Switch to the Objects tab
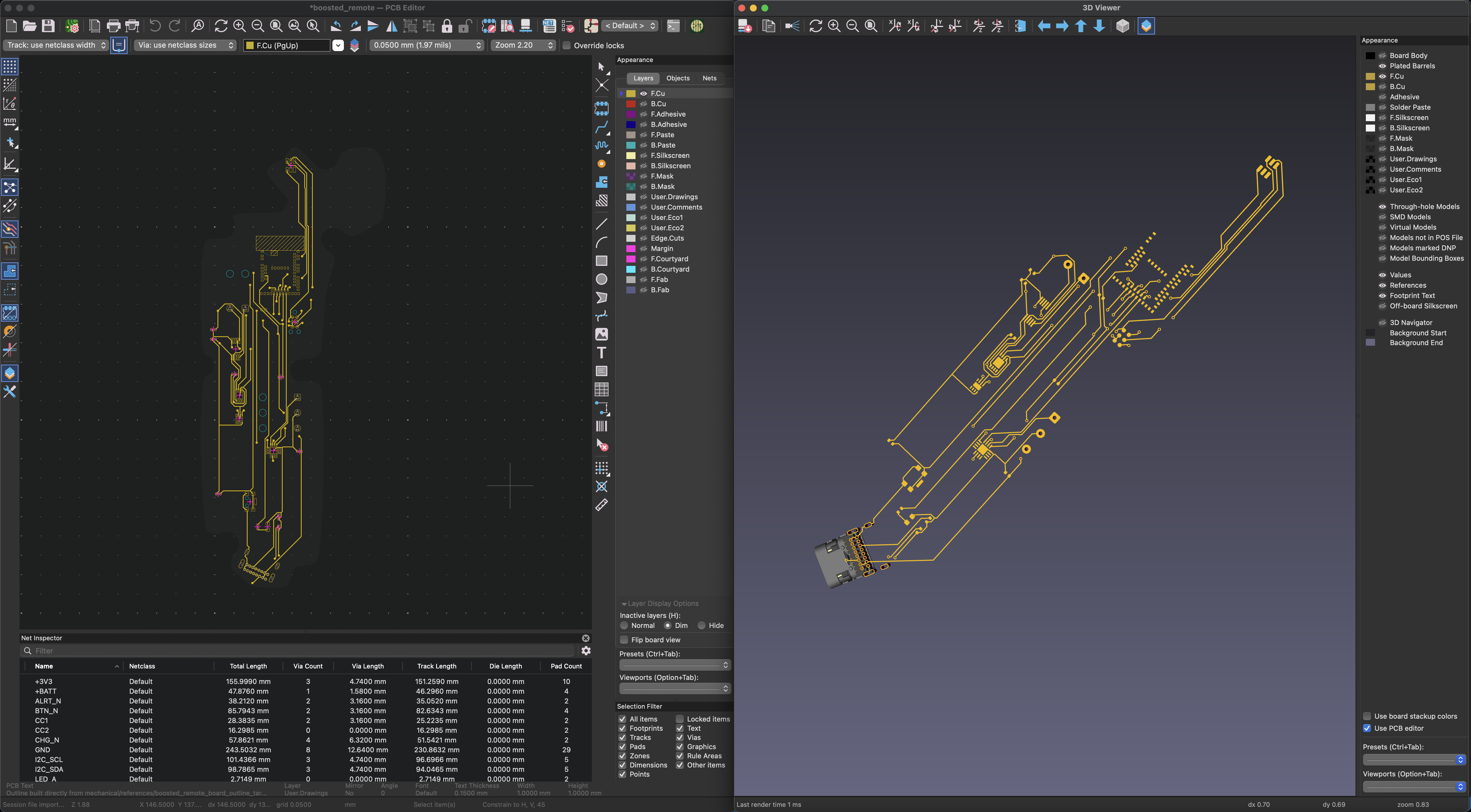The image size is (1471, 812). pyautogui.click(x=678, y=78)
